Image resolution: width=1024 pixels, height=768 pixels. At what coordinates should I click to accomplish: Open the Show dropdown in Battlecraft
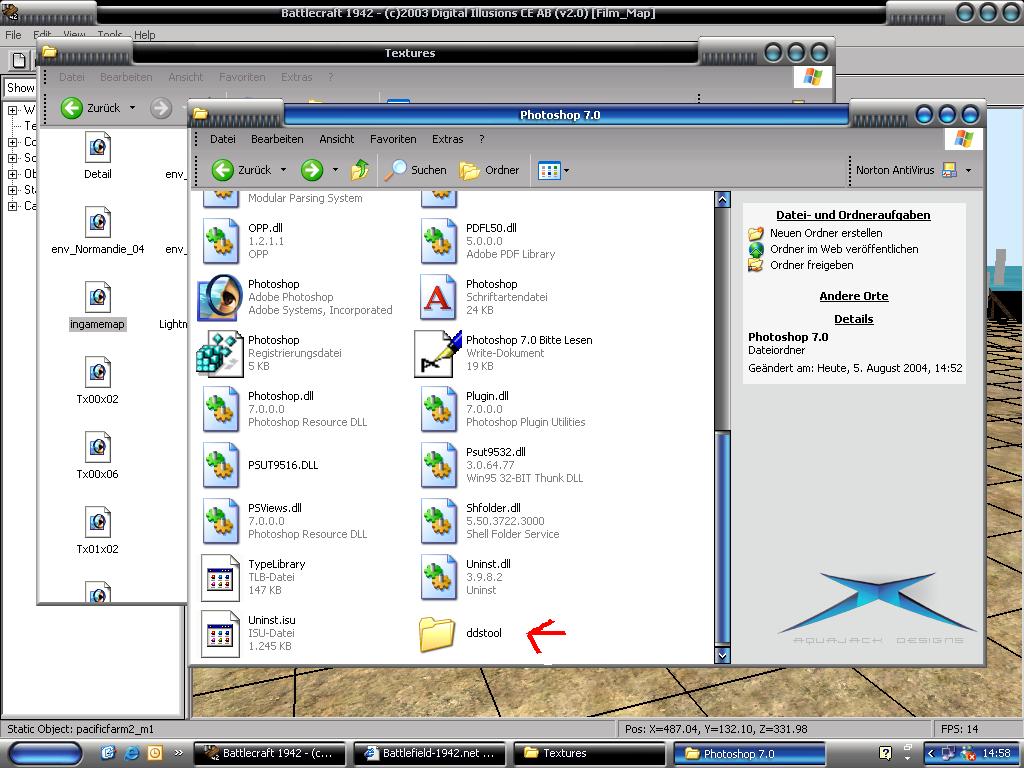tap(20, 88)
